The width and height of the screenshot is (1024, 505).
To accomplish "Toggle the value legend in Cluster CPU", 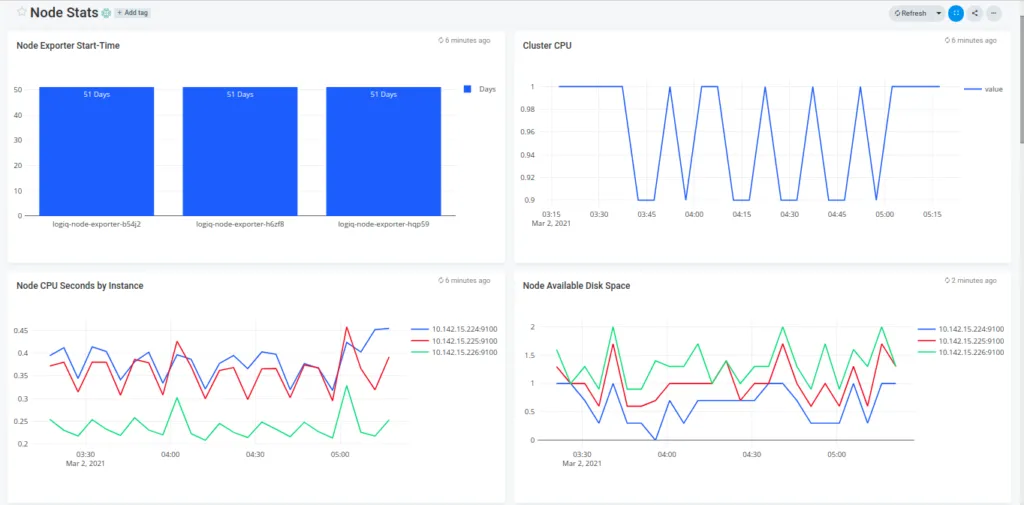I will click(x=984, y=89).
